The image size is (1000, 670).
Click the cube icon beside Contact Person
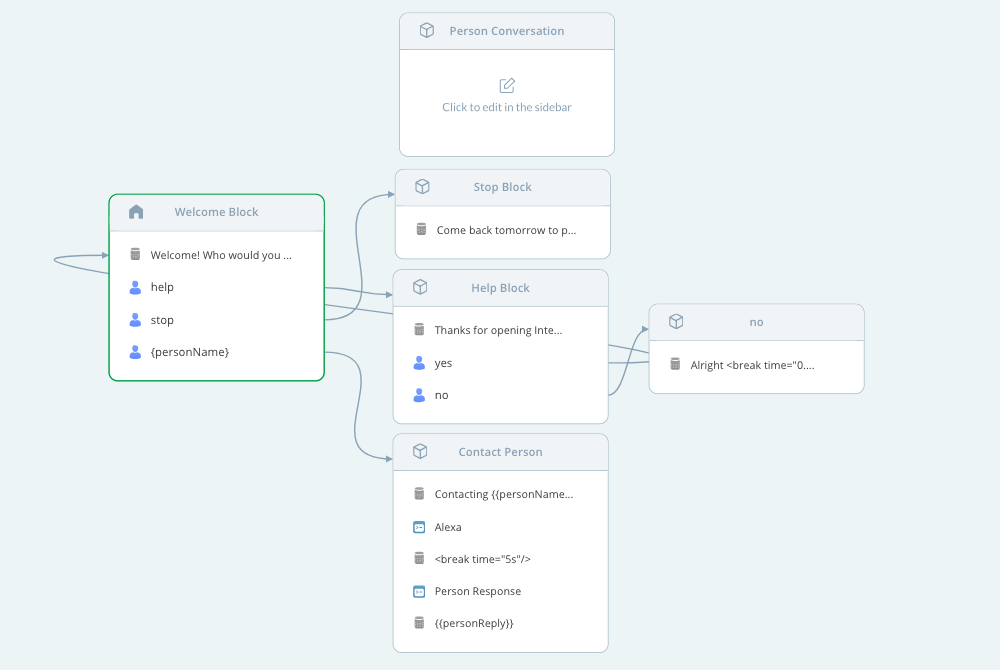coord(421,452)
